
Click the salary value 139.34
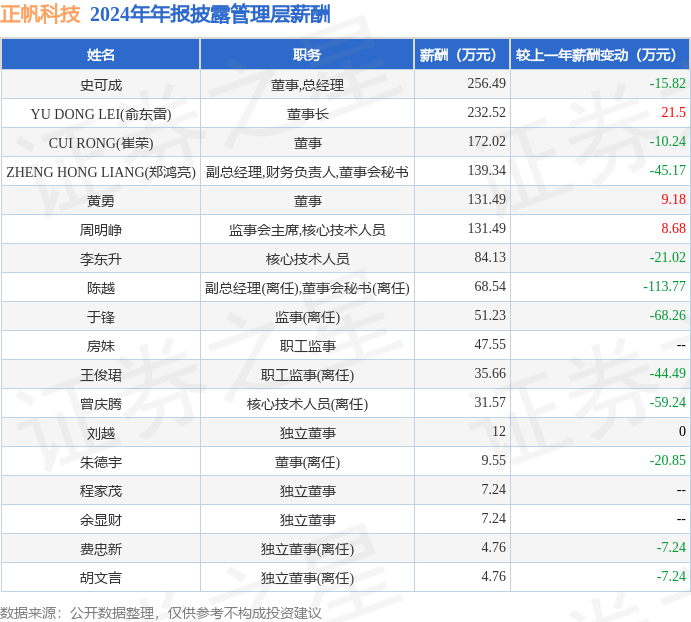(487, 170)
